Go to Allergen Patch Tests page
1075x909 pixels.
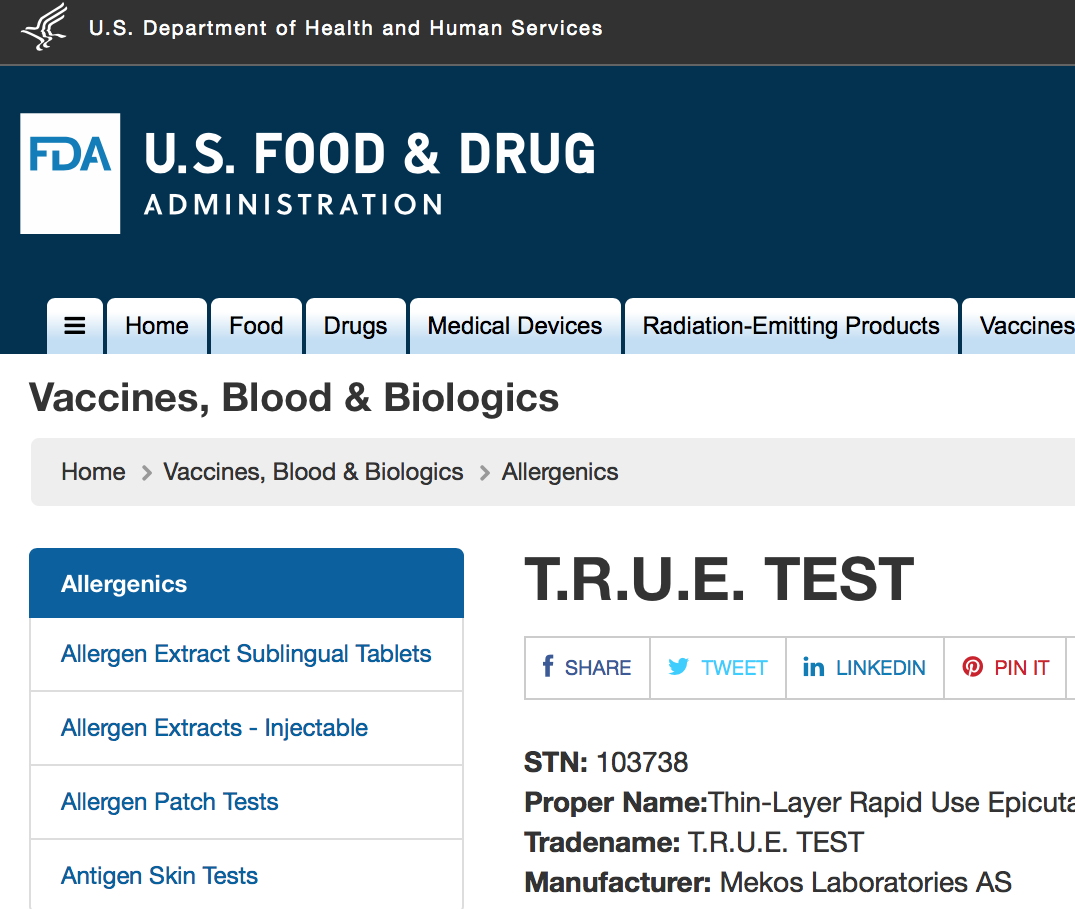[170, 802]
